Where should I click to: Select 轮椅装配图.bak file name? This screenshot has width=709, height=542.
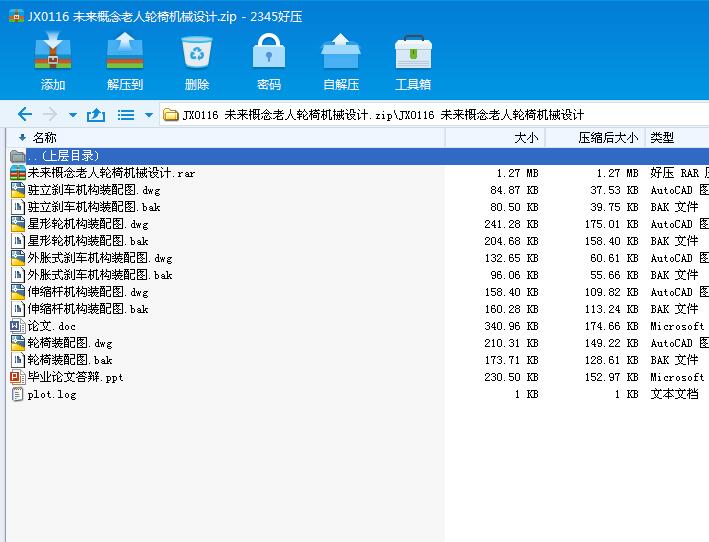(x=70, y=360)
